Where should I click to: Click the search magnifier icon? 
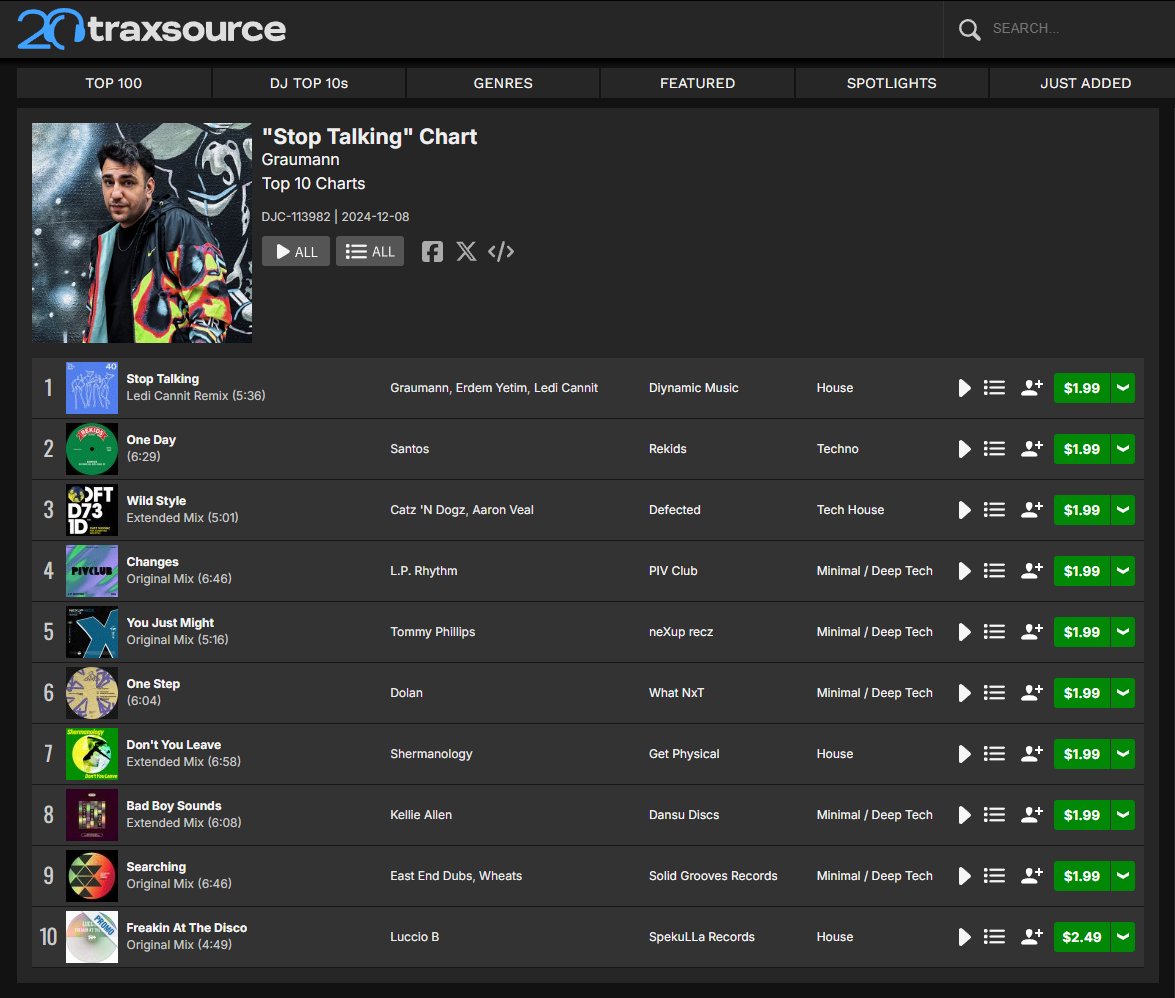pyautogui.click(x=970, y=29)
